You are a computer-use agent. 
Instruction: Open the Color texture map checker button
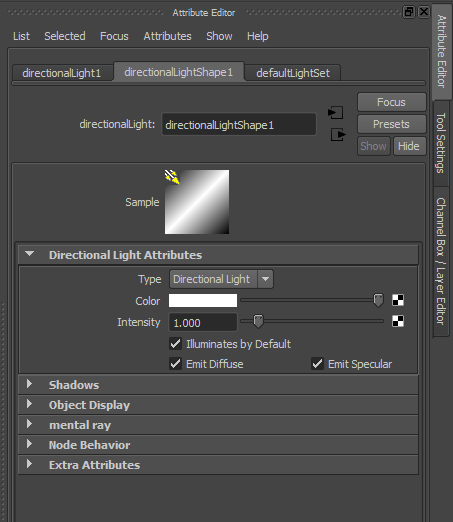click(x=398, y=300)
